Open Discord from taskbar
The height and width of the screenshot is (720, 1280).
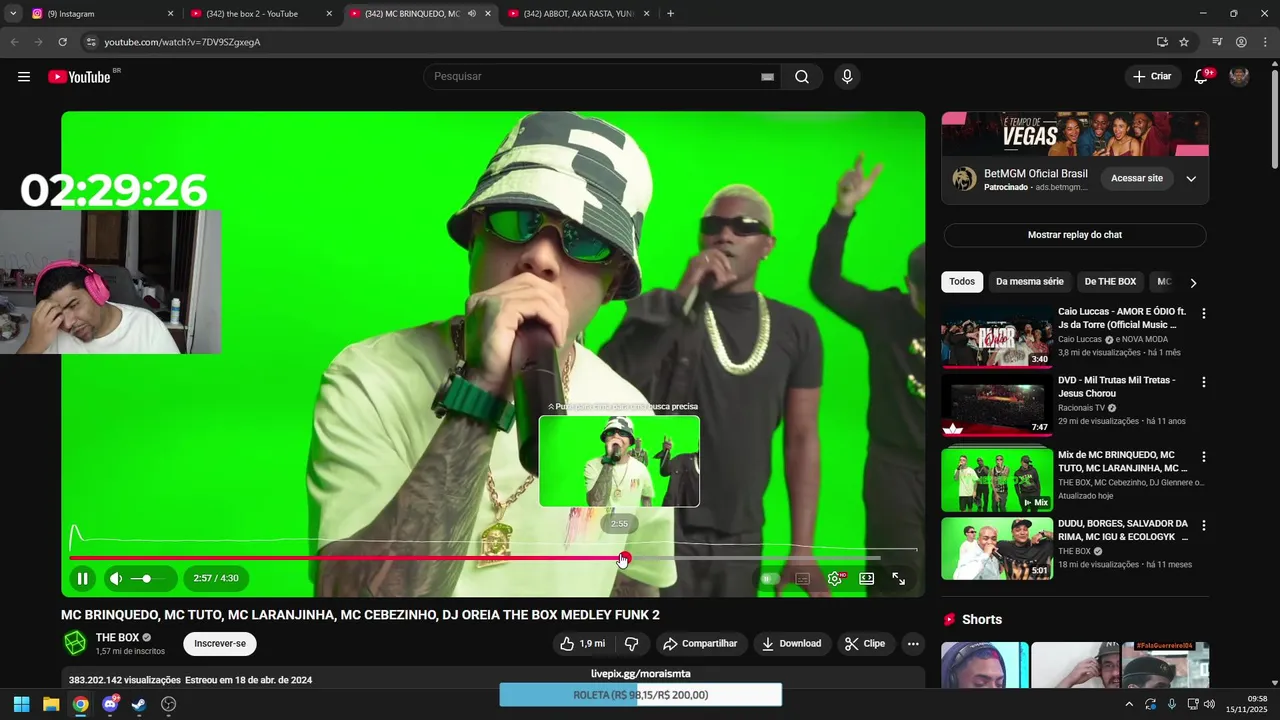coord(110,704)
